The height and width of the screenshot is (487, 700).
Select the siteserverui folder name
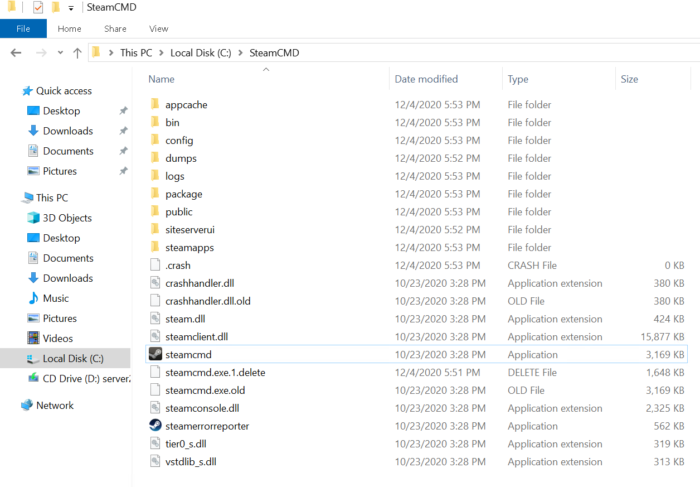click(190, 229)
